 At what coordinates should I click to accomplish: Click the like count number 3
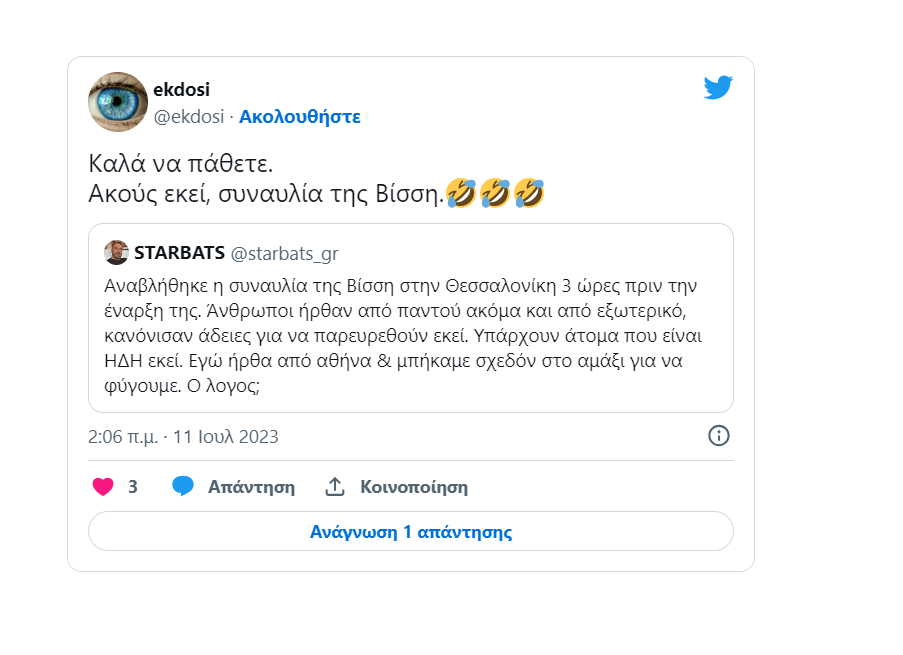133,487
